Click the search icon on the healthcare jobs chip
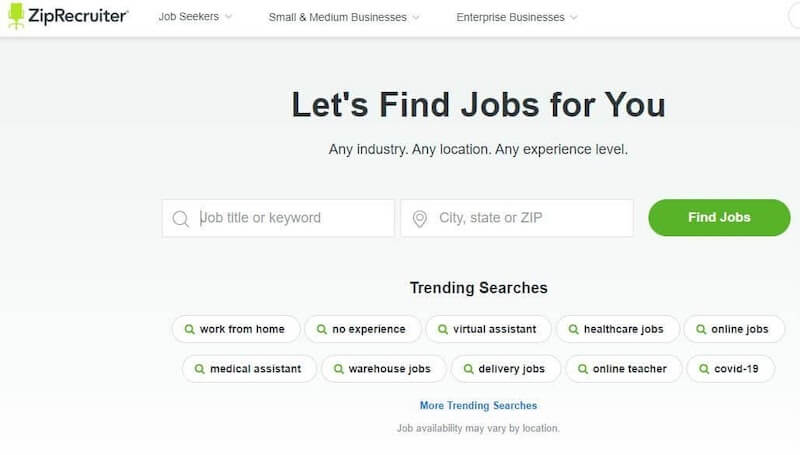This screenshot has height=455, width=800. [x=573, y=330]
